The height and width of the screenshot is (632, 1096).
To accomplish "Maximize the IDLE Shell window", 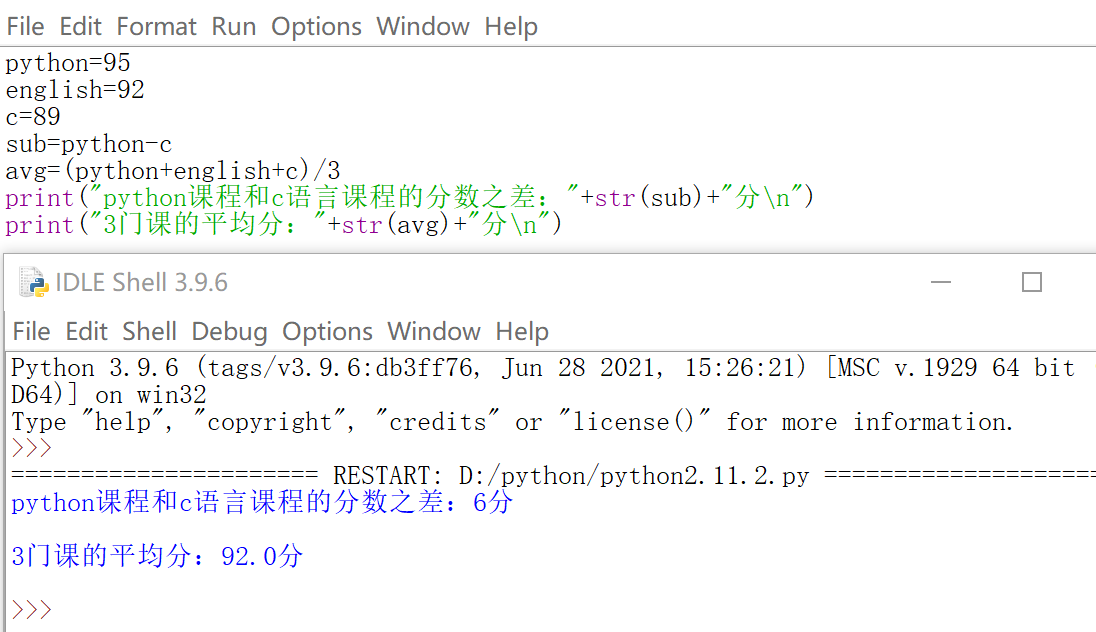I will click(x=1032, y=283).
